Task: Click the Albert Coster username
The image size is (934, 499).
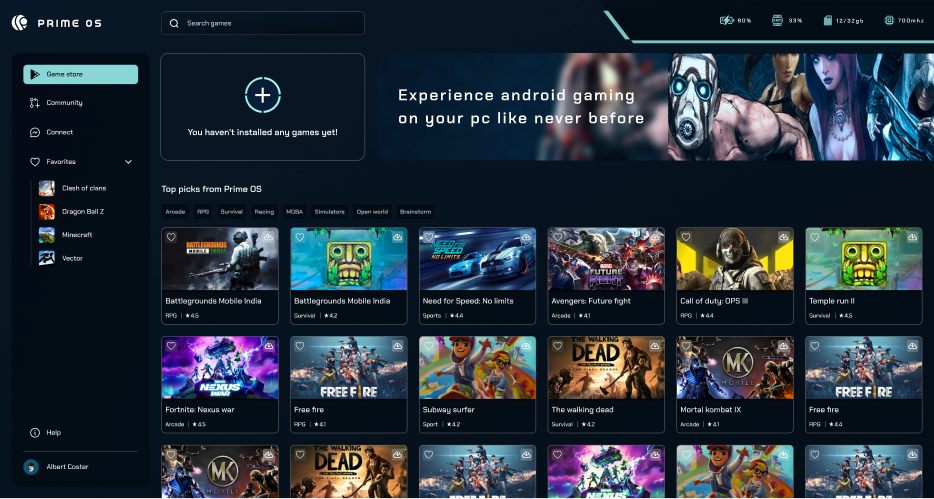Action: point(67,467)
